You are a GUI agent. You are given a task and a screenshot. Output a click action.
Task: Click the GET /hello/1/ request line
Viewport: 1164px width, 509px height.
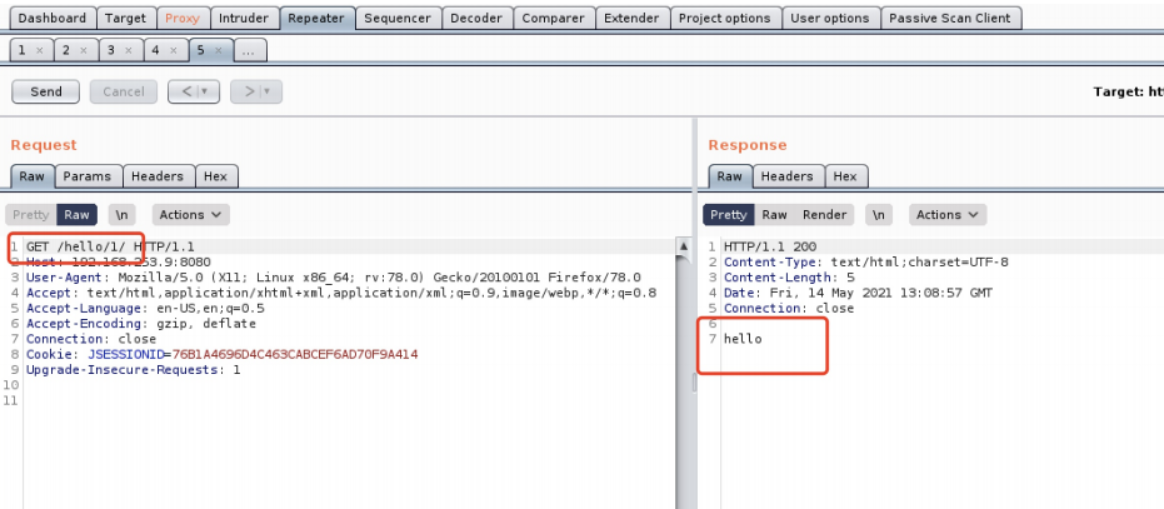click(x=111, y=246)
